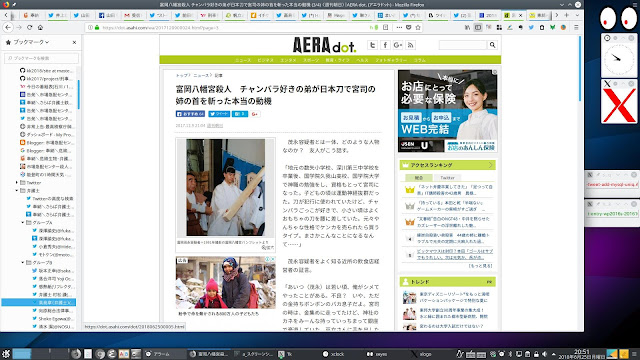Click the Facebook おすすめ share button
Viewport: 640px width, 360px height.
pos(190,114)
